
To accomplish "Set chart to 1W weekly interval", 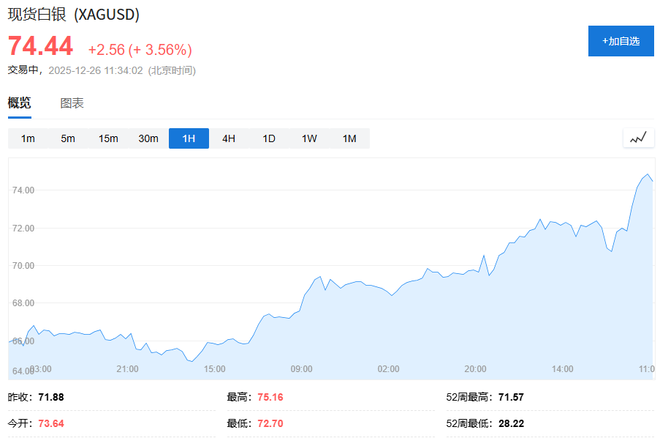I will (309, 139).
